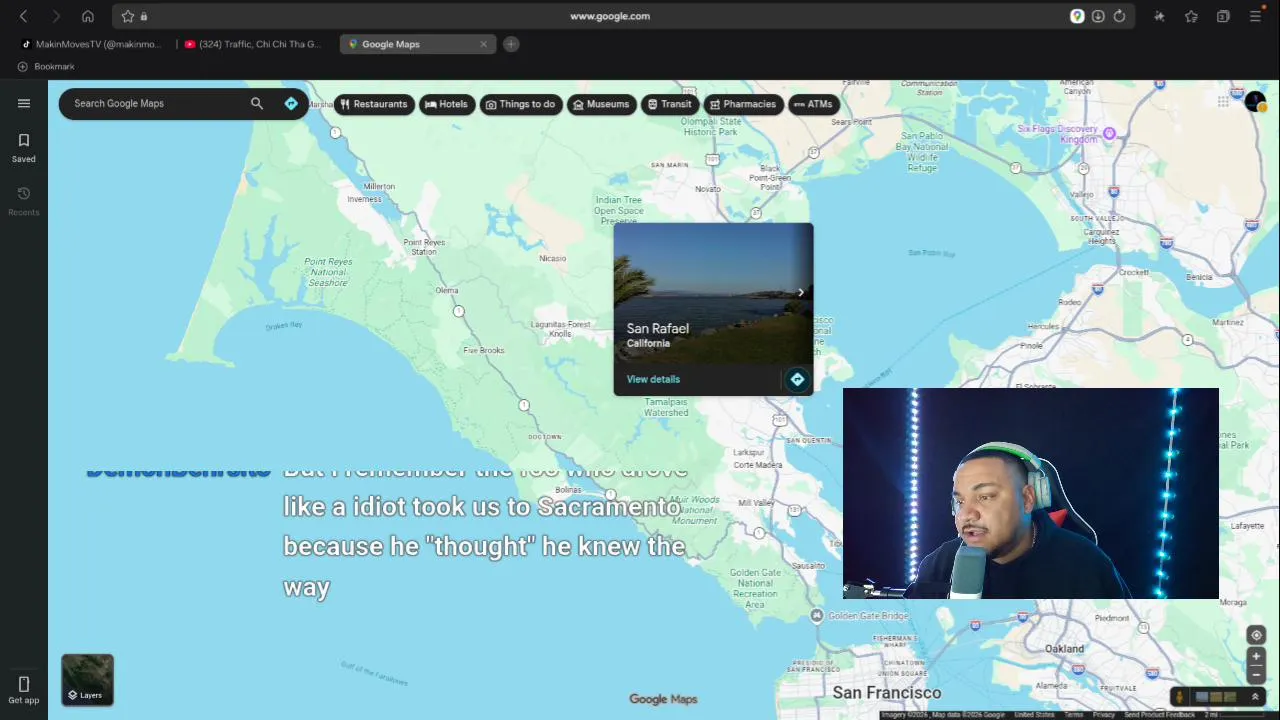Open the Saved places panel
Viewport: 1280px width, 720px height.
click(24, 148)
